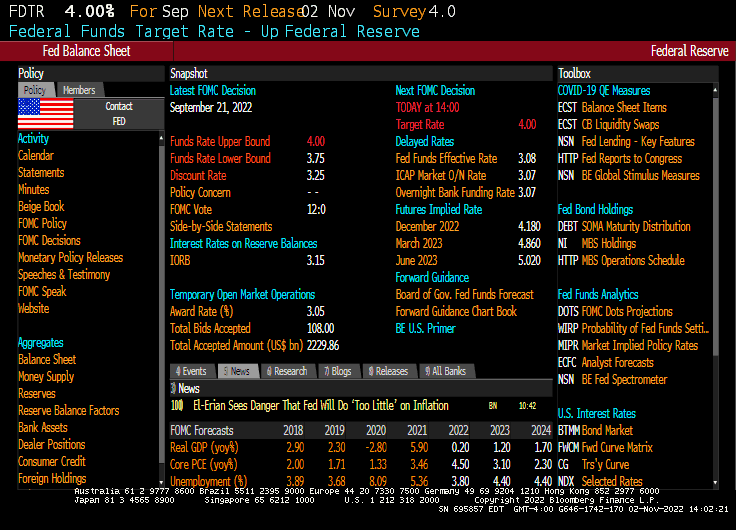The image size is (736, 530).
Task: Open FOMC Policy link
Action: tap(43, 223)
